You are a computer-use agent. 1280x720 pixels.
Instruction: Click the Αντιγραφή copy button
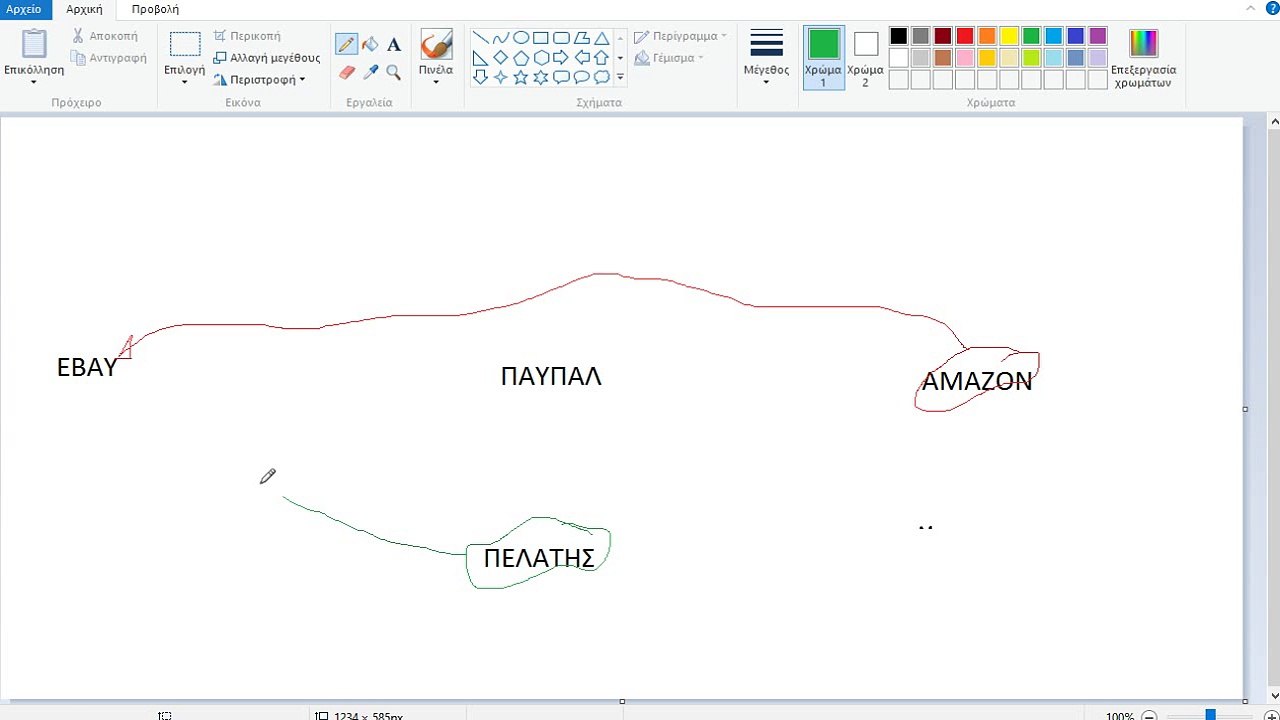(109, 58)
